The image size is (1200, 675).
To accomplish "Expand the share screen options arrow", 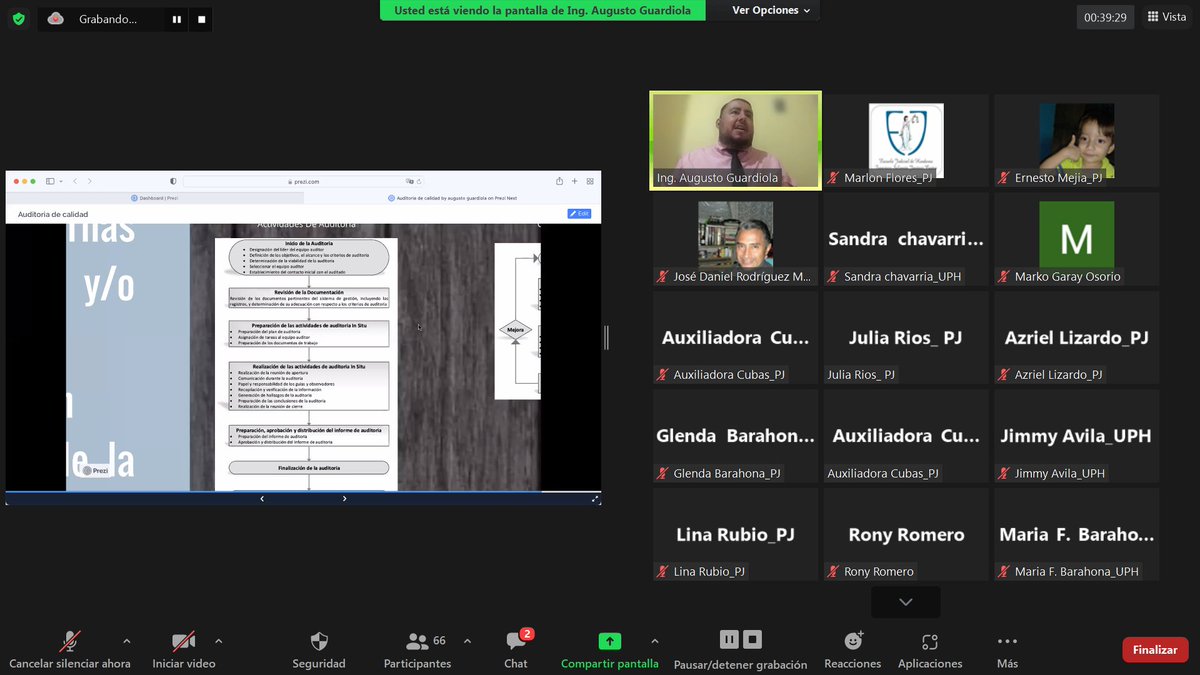I will pos(655,641).
